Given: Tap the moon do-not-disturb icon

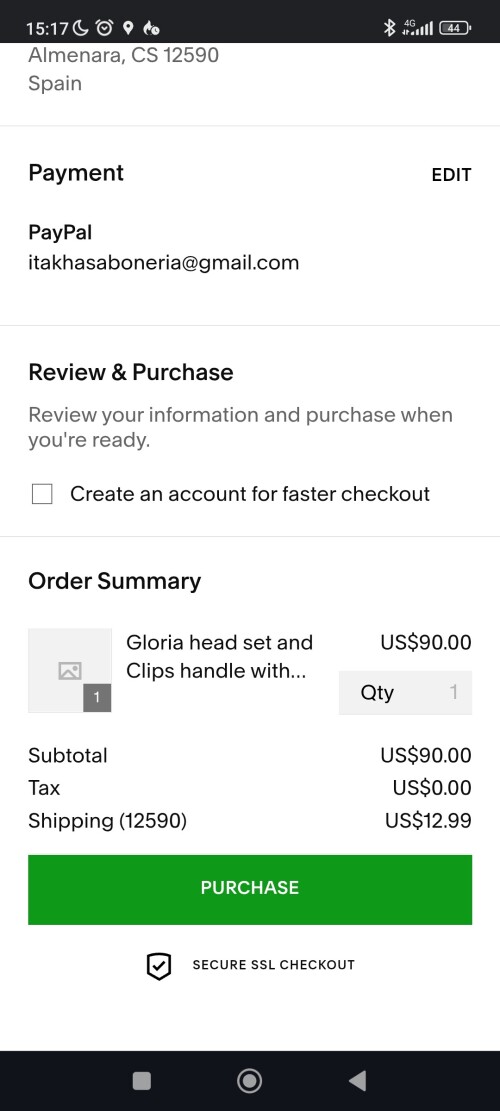Looking at the screenshot, I should [81, 28].
